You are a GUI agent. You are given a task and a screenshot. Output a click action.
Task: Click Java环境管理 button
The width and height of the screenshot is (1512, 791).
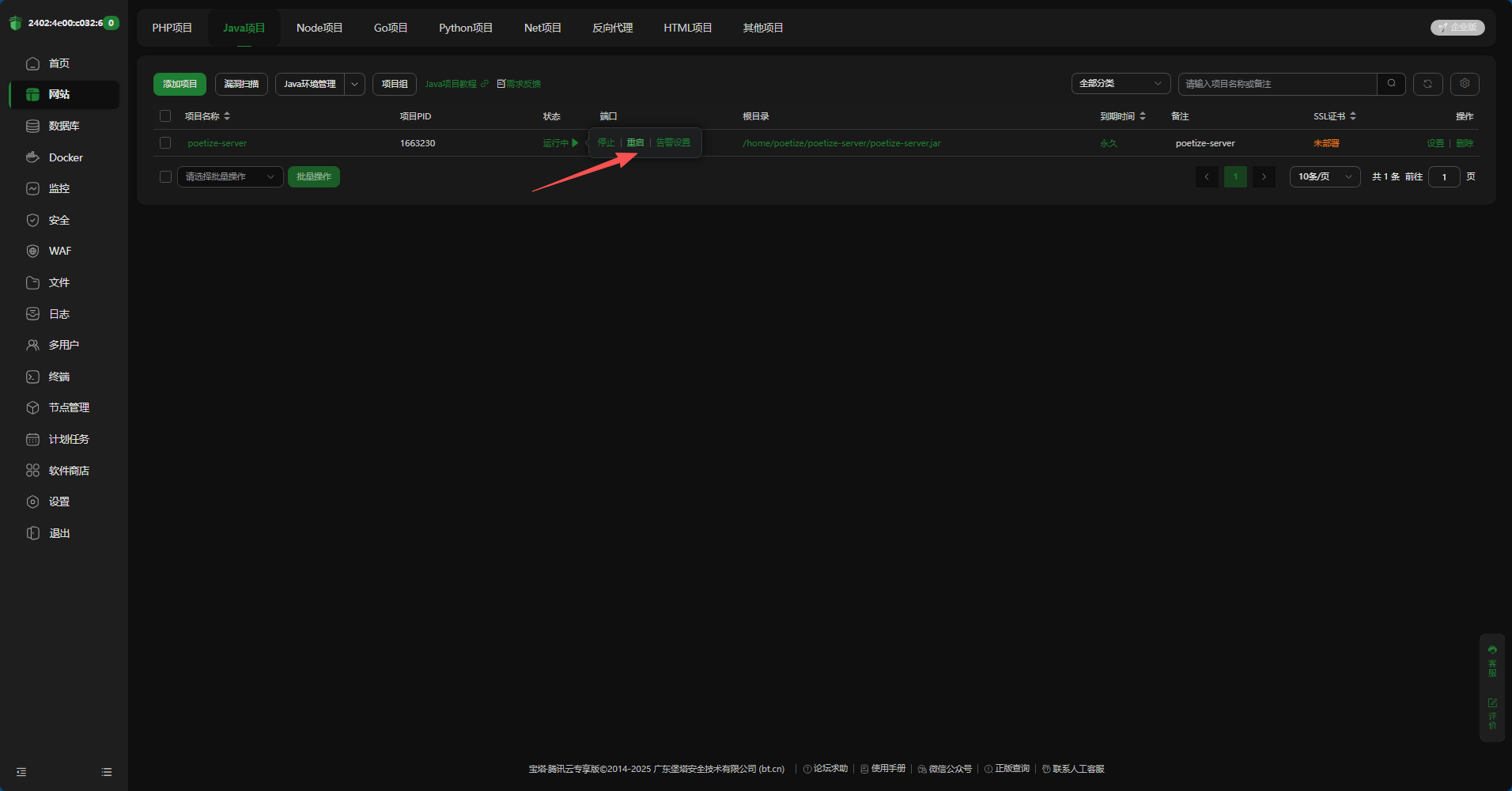310,84
